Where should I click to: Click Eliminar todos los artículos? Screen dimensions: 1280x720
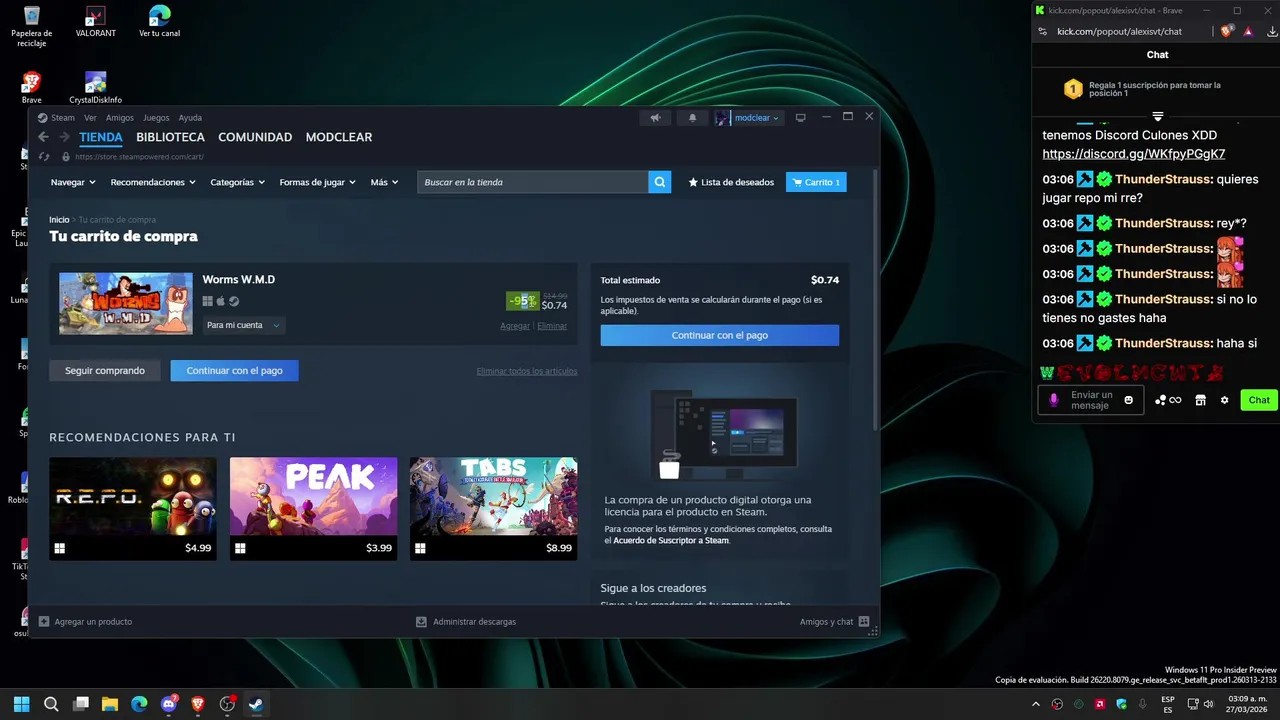pyautogui.click(x=527, y=371)
